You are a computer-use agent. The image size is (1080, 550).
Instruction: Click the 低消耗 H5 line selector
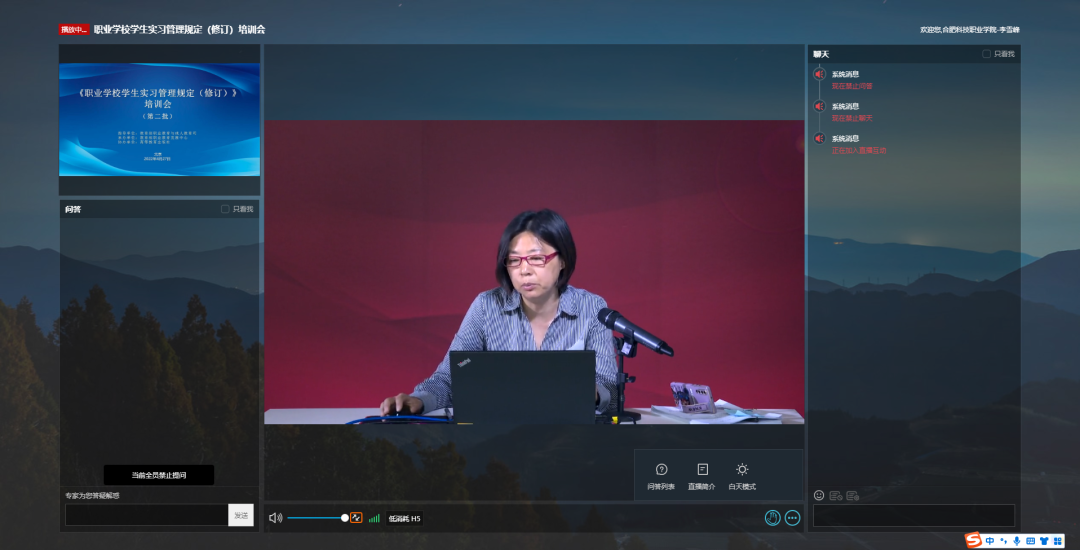pyautogui.click(x=405, y=519)
